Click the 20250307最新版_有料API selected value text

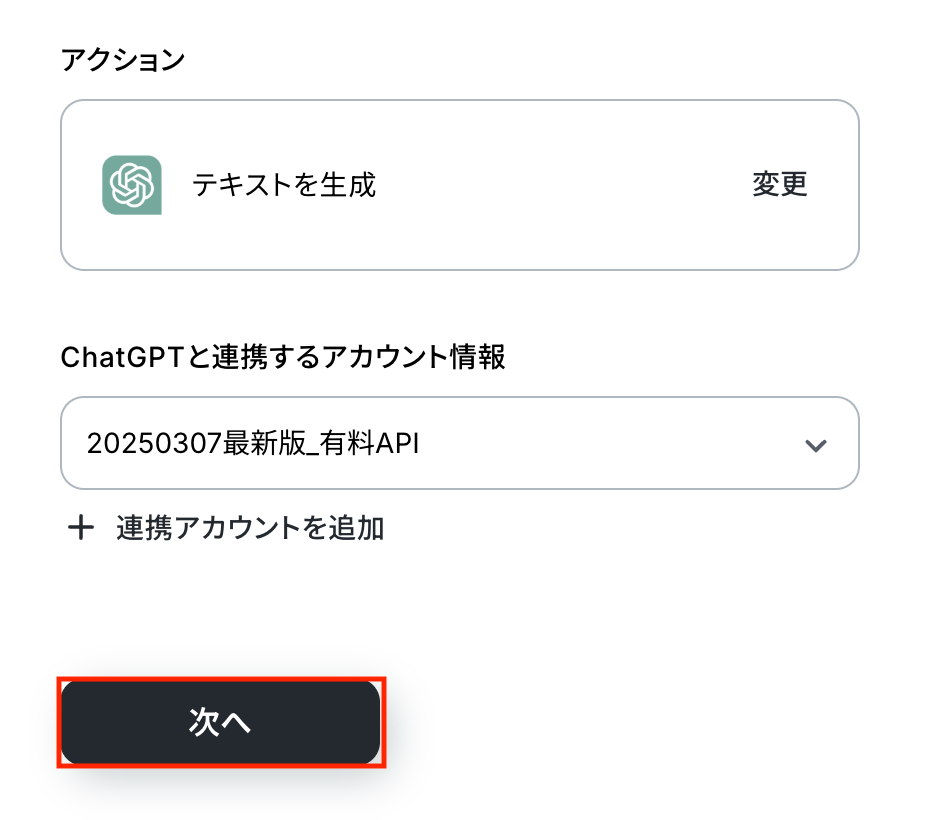point(252,443)
